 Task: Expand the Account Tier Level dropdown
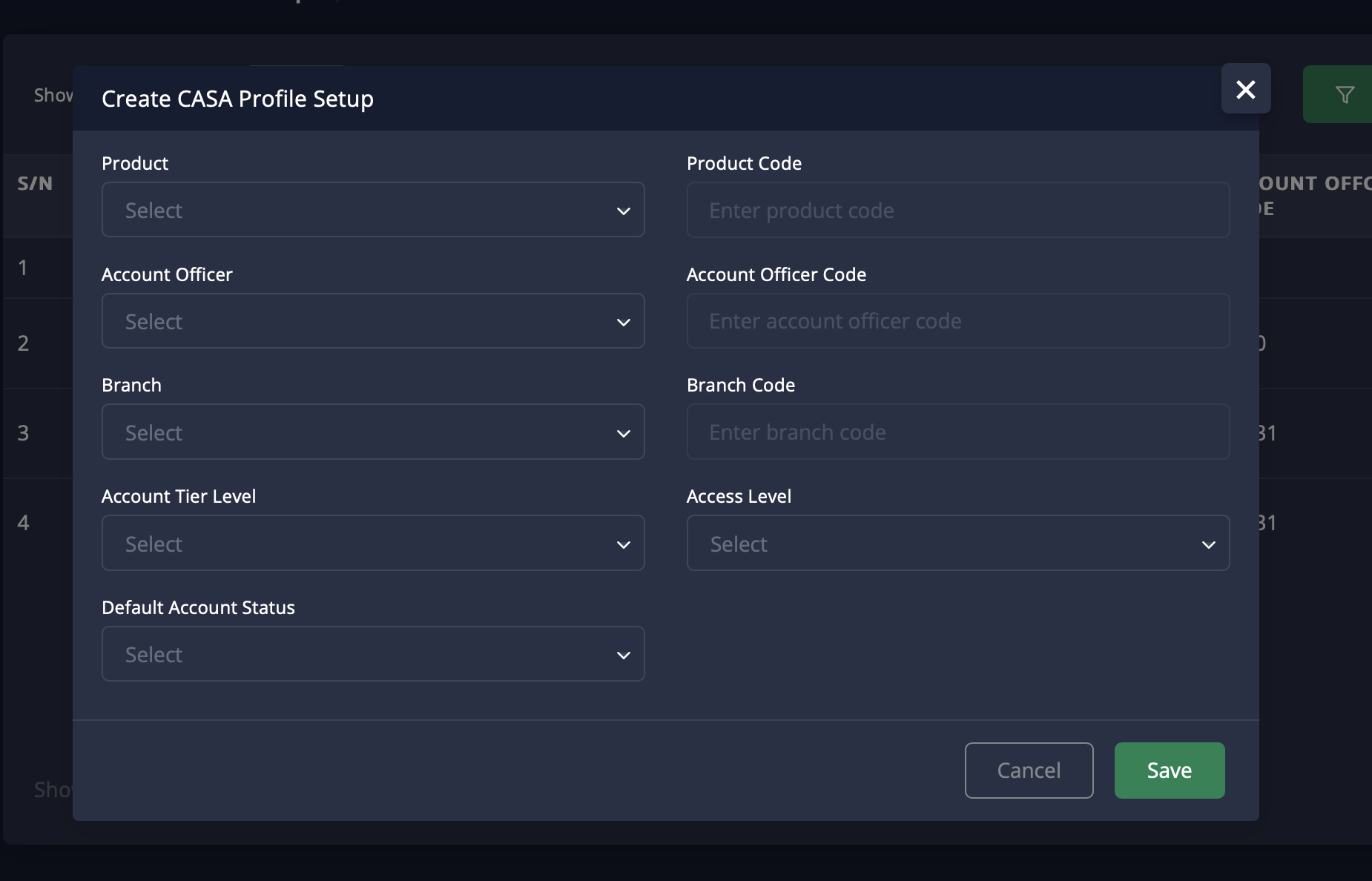pos(372,544)
